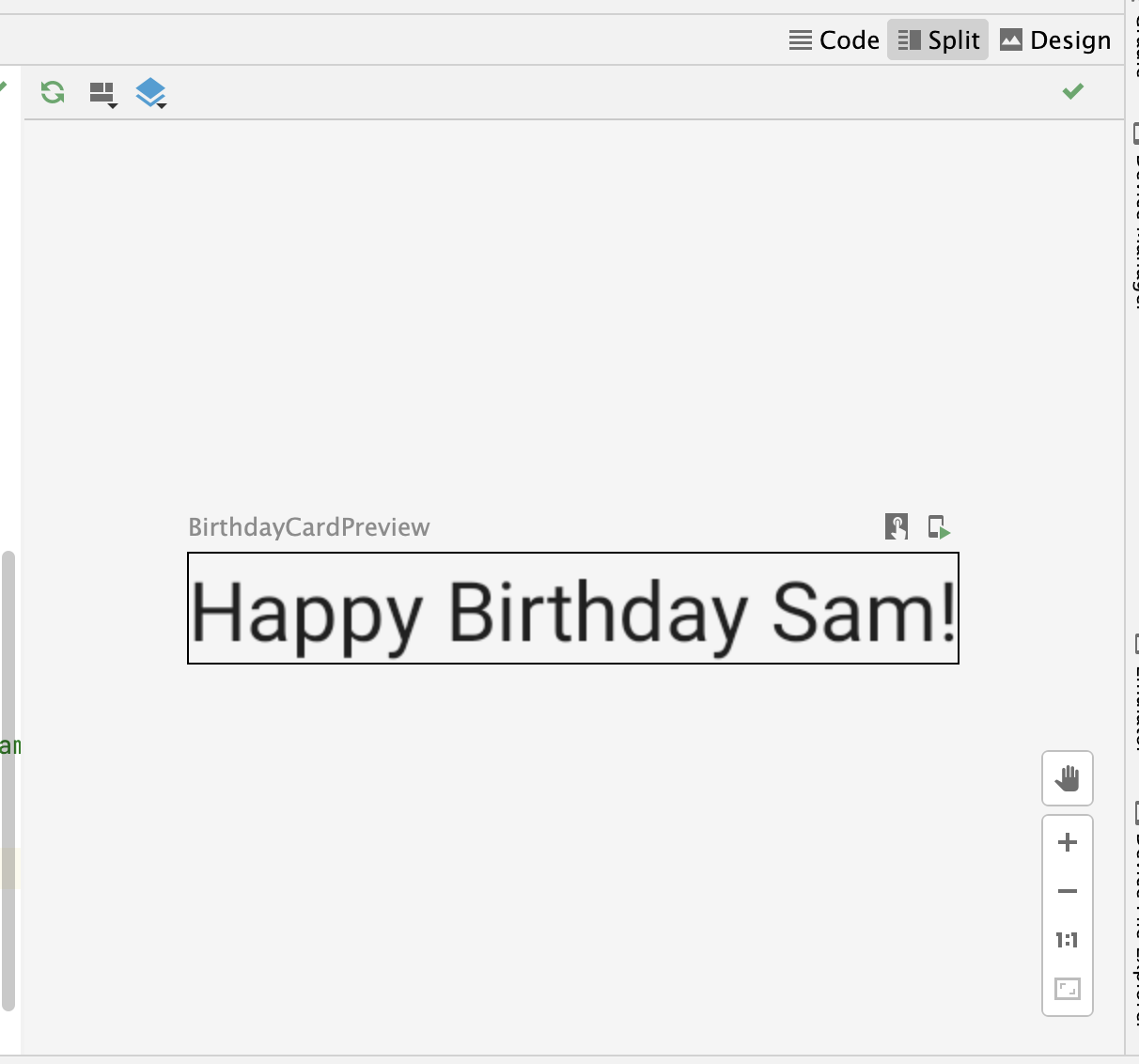Viewport: 1139px width, 1064px height.
Task: Click the editor vertical scrollbar
Action: coord(8,780)
